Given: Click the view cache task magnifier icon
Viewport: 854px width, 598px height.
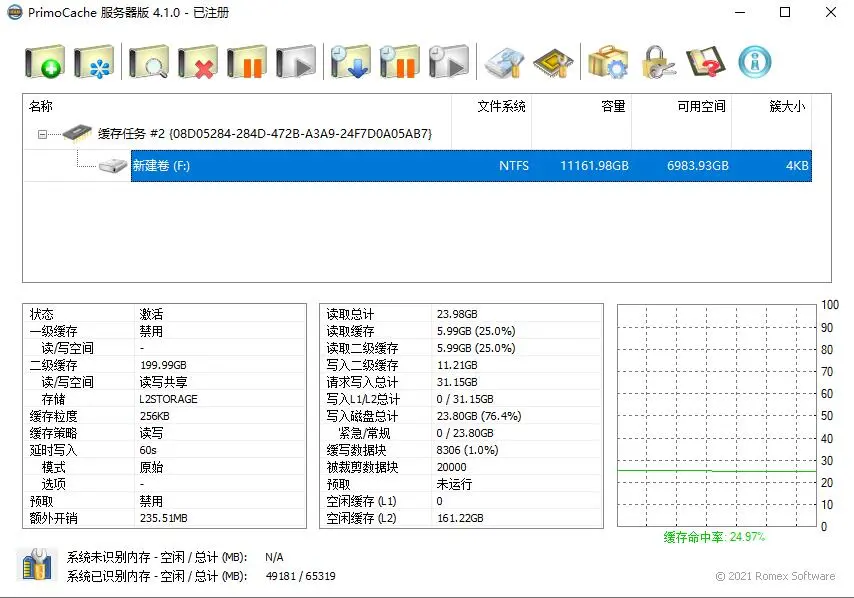Looking at the screenshot, I should (x=149, y=62).
